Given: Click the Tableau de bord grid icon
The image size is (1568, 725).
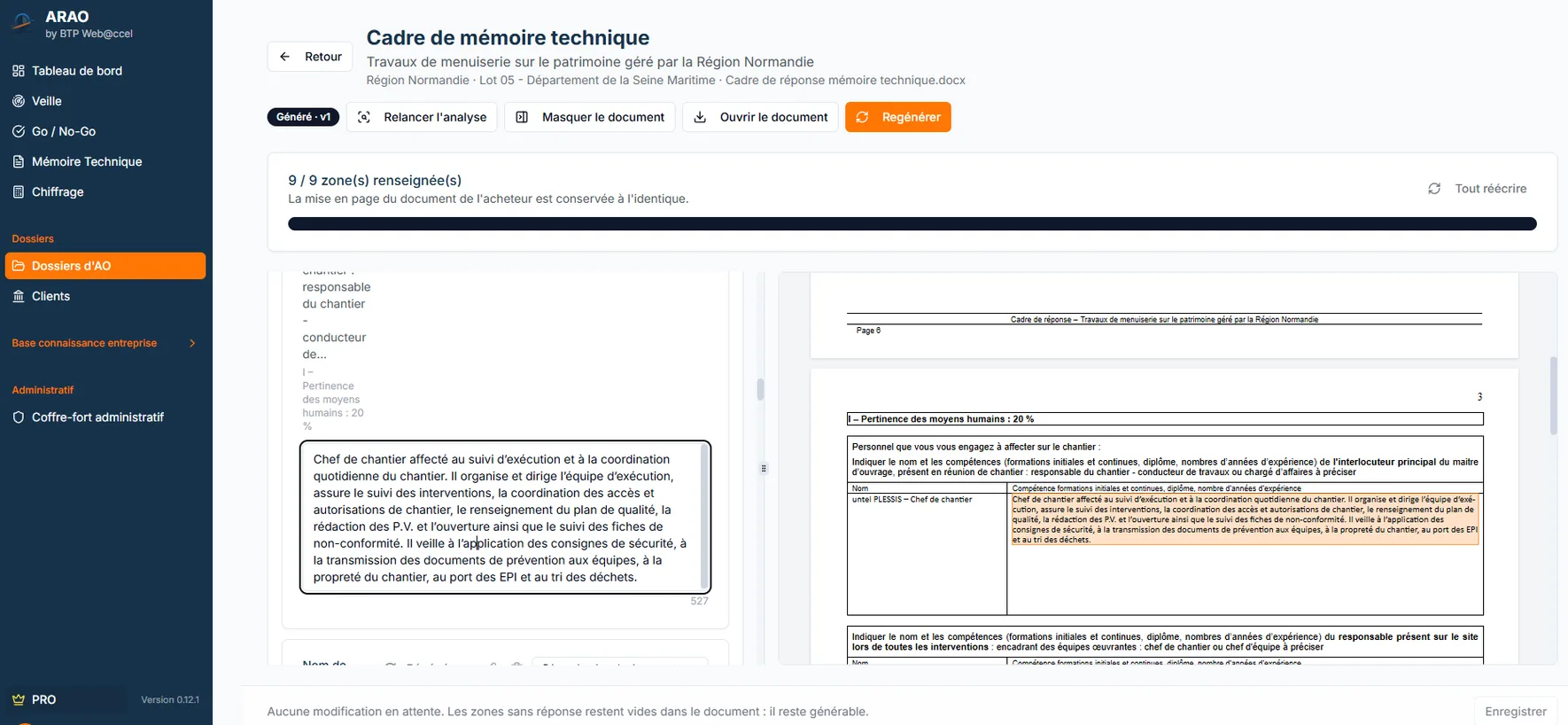Looking at the screenshot, I should [x=19, y=71].
